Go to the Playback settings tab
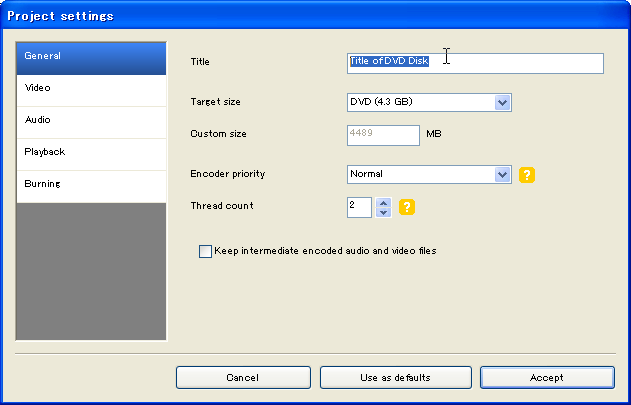This screenshot has height=405, width=631. [x=91, y=153]
